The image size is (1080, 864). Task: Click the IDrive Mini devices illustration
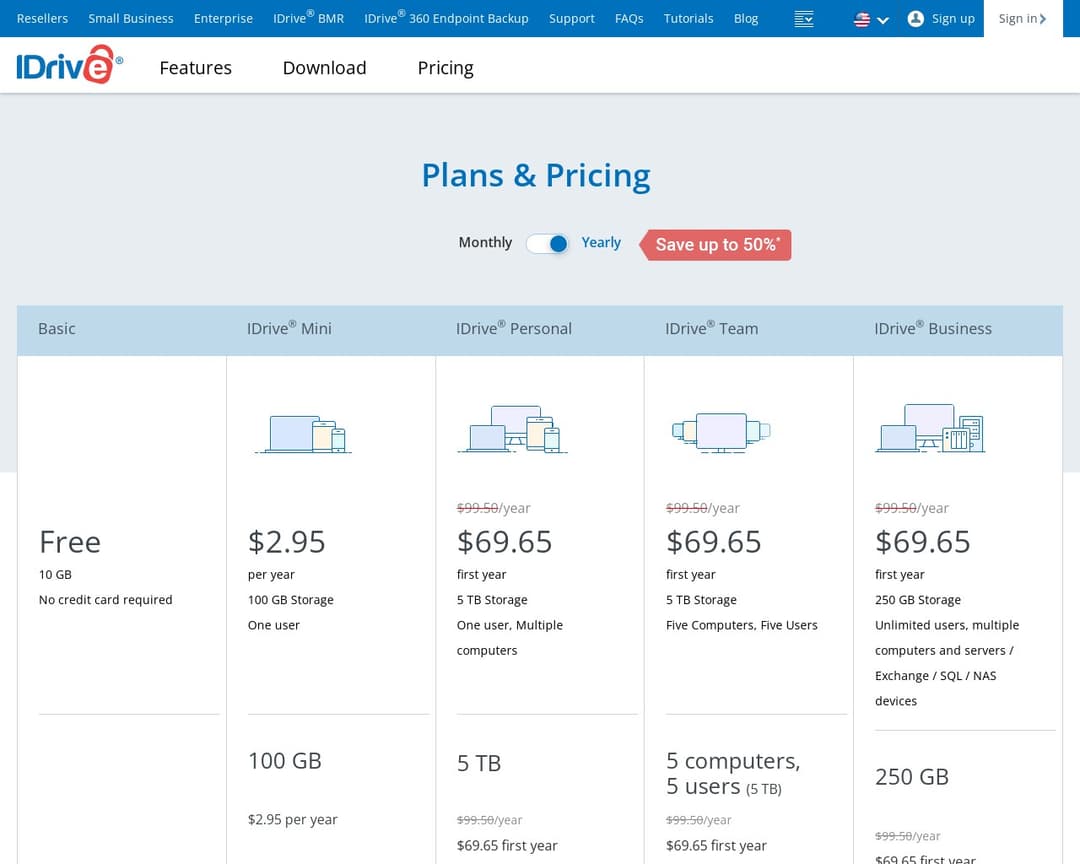coord(303,433)
